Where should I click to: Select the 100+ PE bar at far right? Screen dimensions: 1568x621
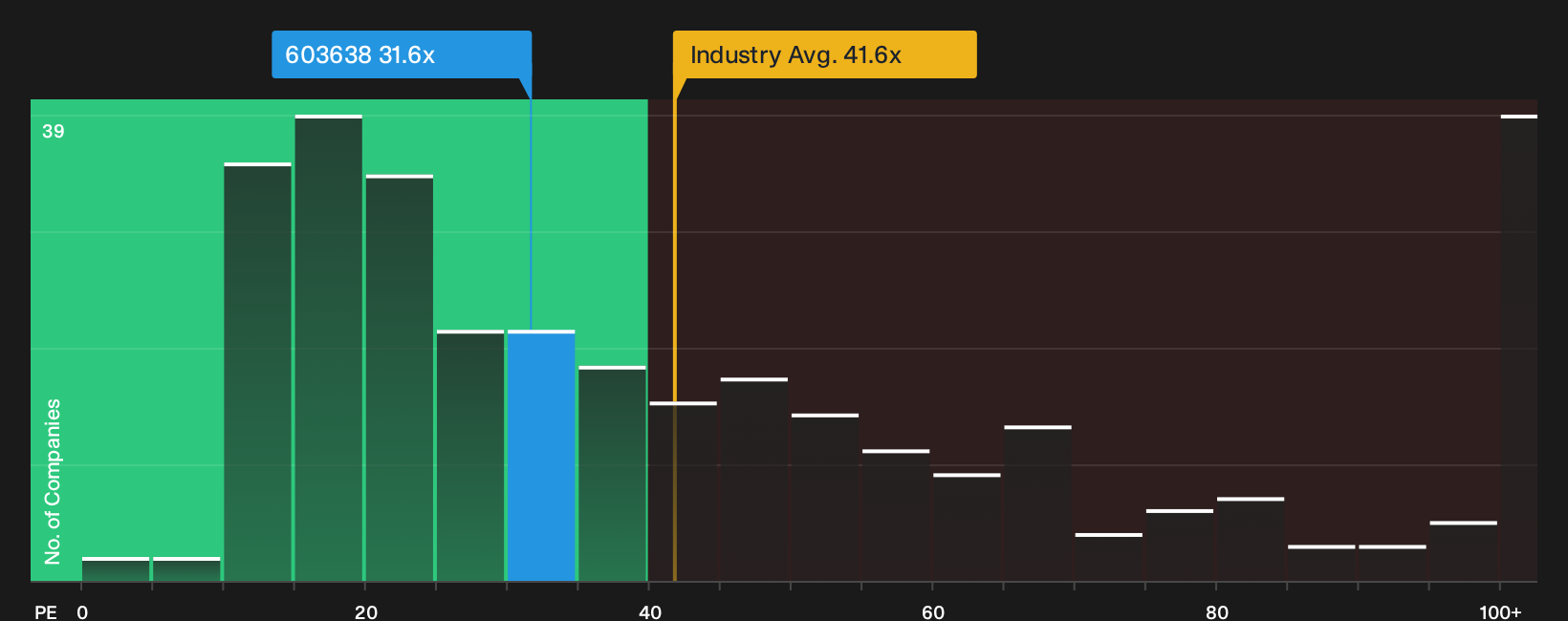[1519, 348]
